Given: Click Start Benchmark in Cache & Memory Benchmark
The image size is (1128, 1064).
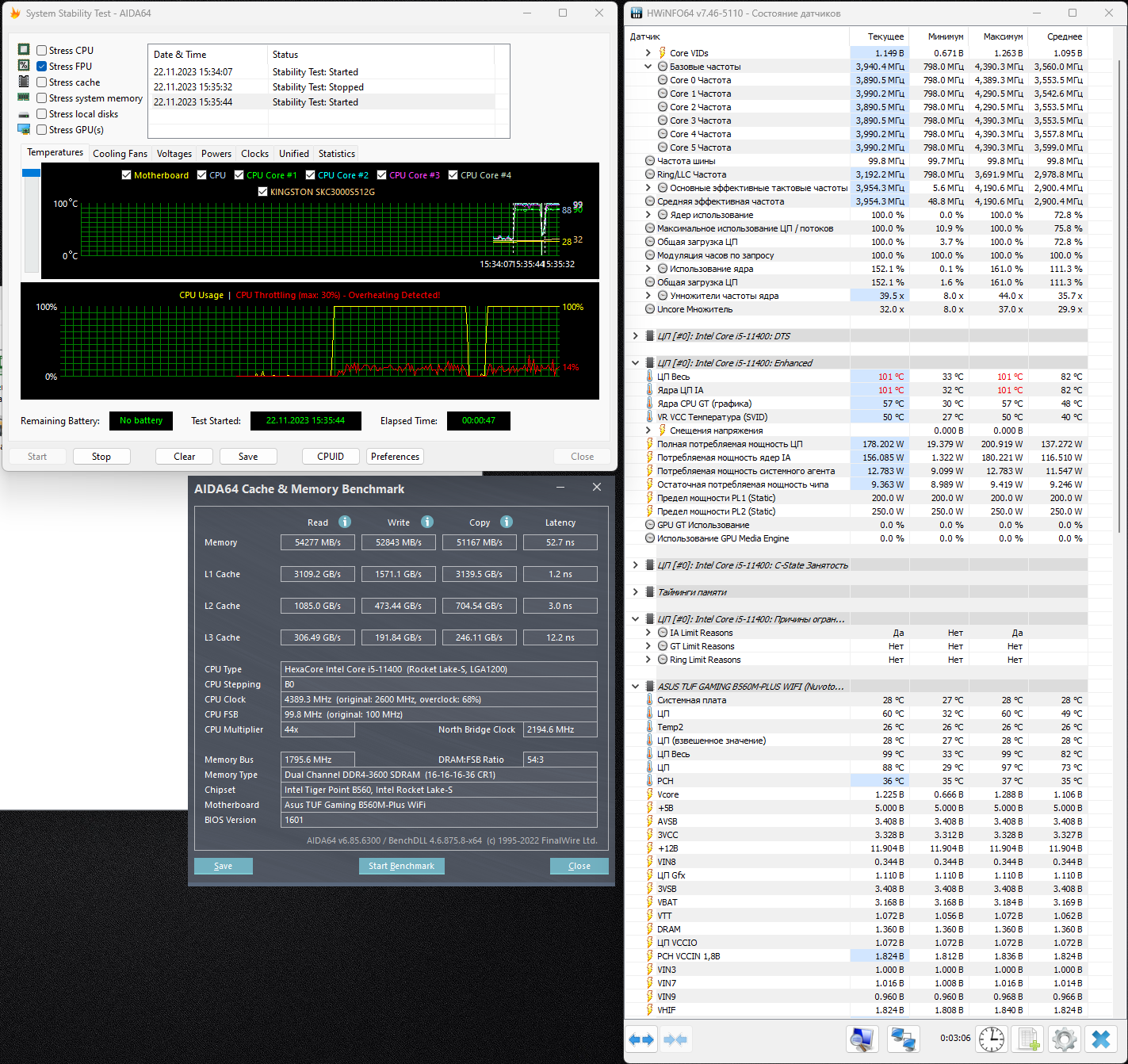Looking at the screenshot, I should pos(401,866).
